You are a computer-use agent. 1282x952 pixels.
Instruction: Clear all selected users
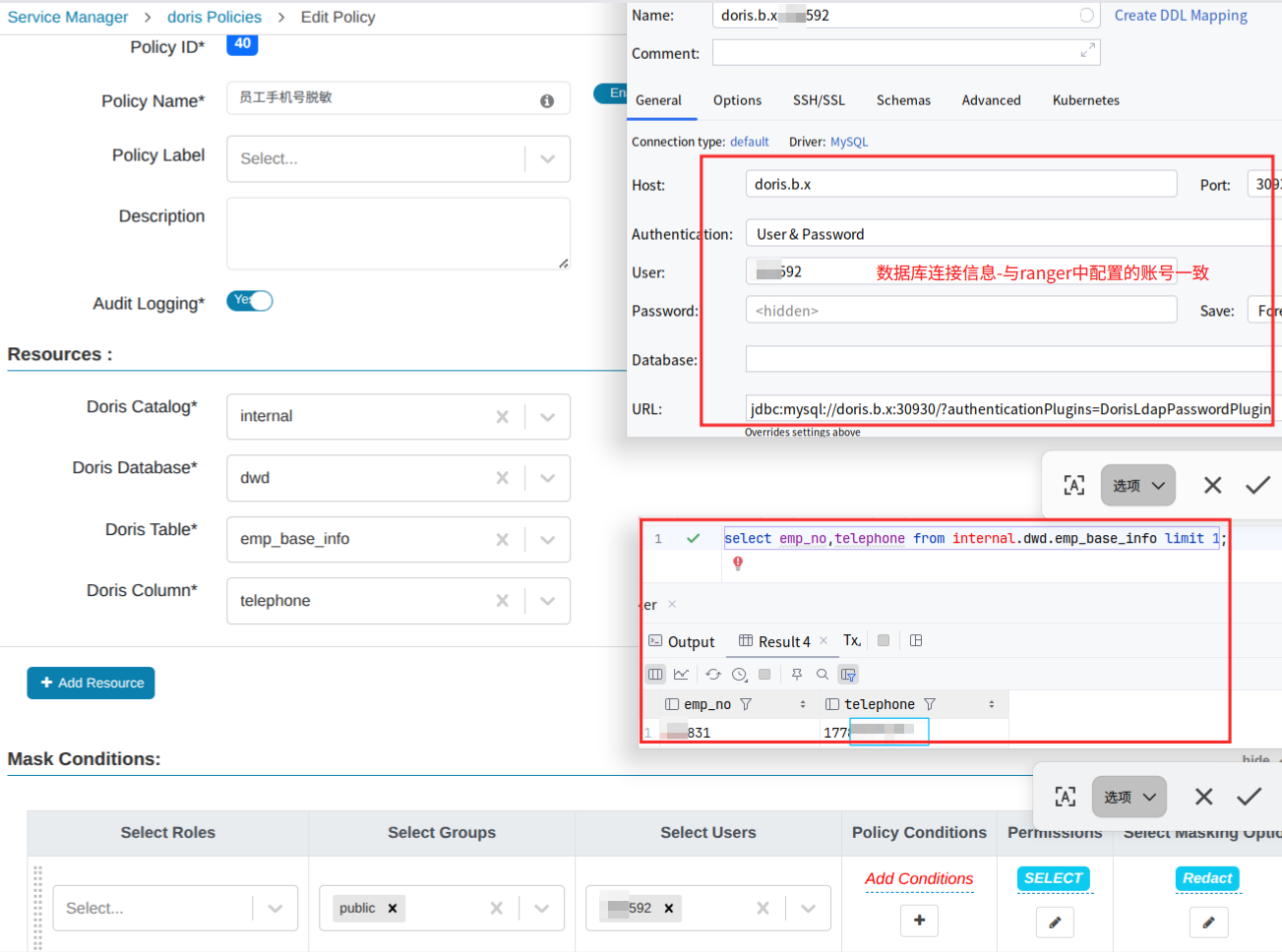763,908
